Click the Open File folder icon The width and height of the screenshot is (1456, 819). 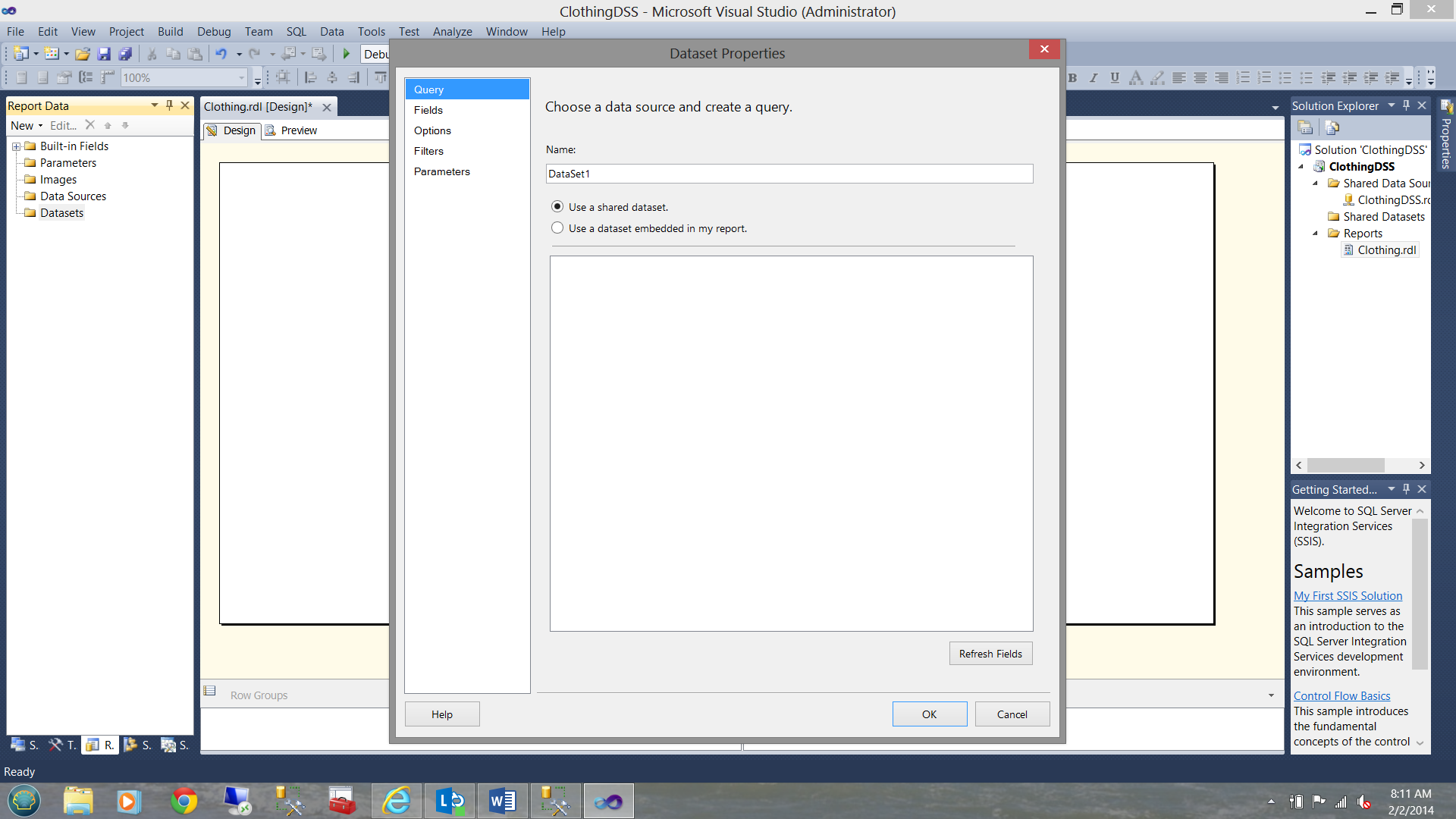pyautogui.click(x=83, y=54)
